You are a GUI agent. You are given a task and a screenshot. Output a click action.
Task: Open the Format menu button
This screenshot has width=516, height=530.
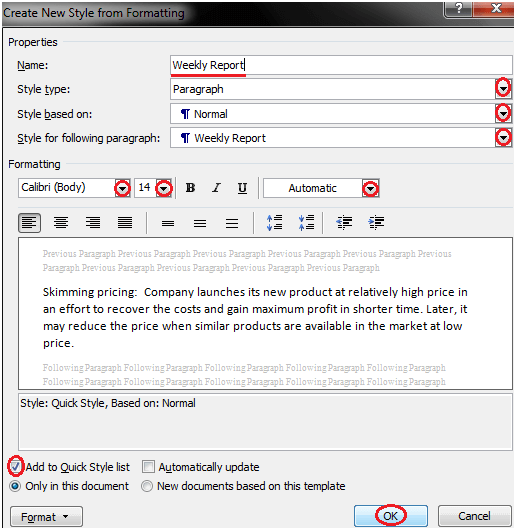[x=46, y=516]
